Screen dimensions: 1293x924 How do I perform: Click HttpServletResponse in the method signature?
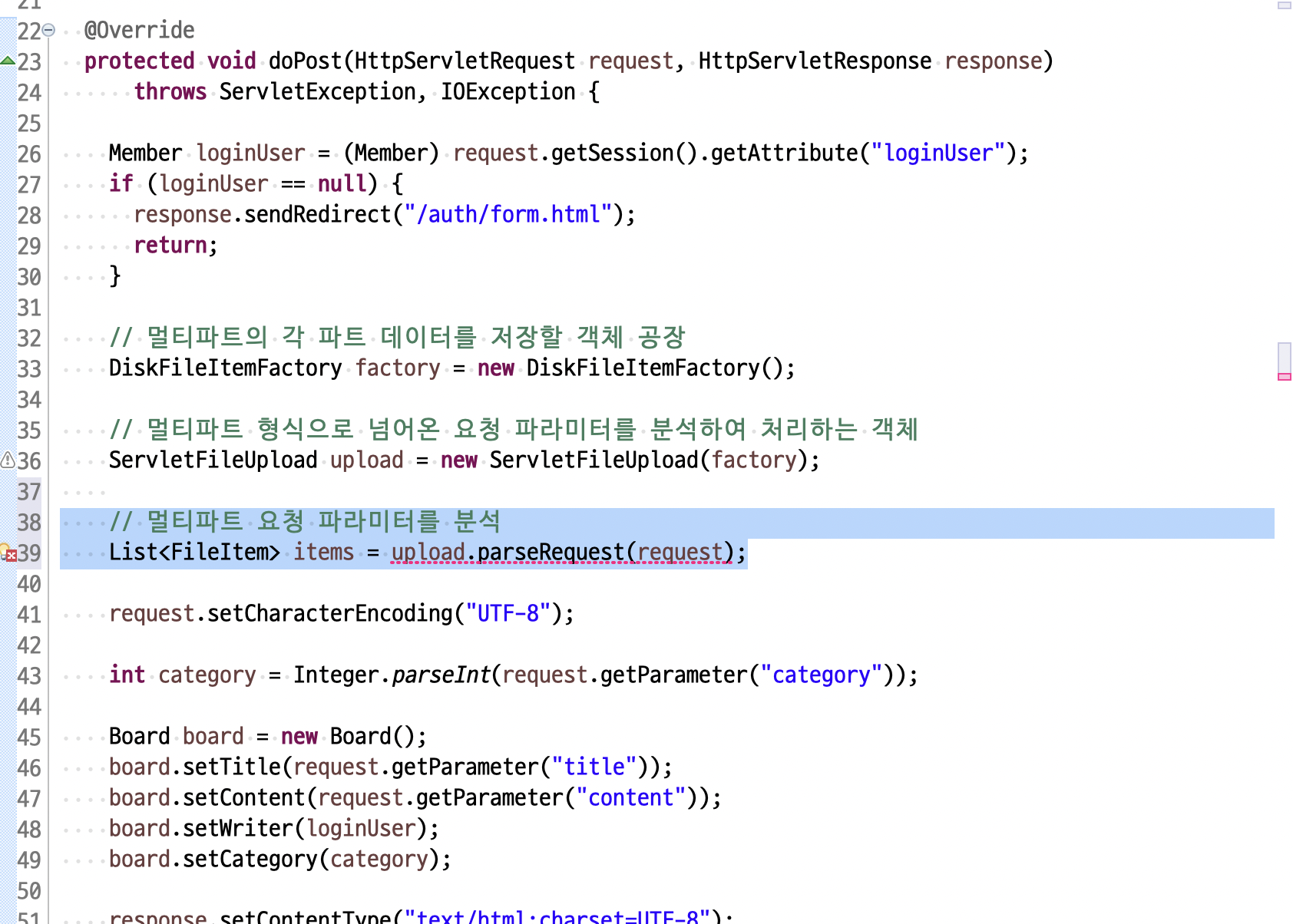tap(815, 61)
